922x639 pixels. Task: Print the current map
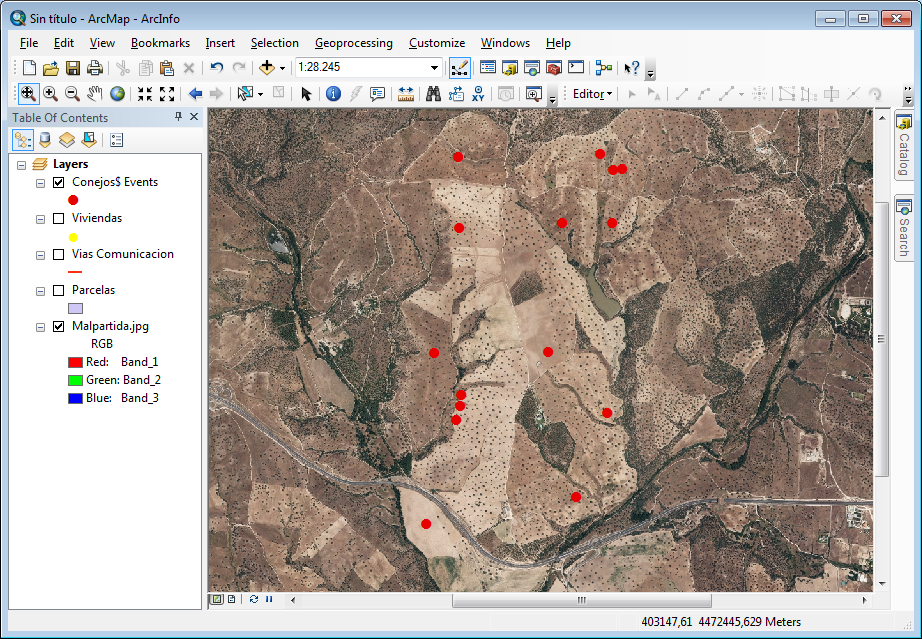tap(95, 68)
